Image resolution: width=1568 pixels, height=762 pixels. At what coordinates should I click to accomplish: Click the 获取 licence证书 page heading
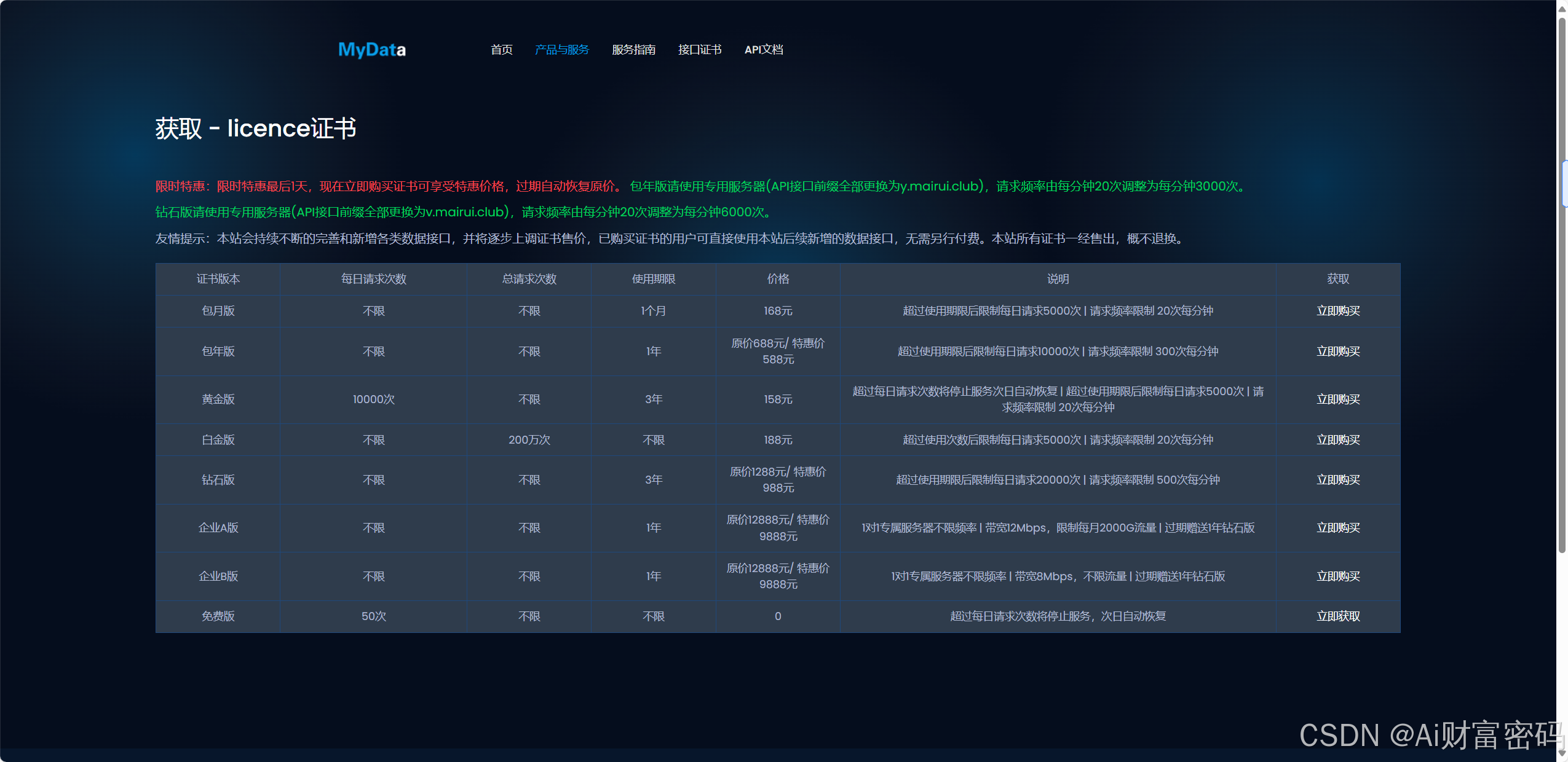coord(255,128)
